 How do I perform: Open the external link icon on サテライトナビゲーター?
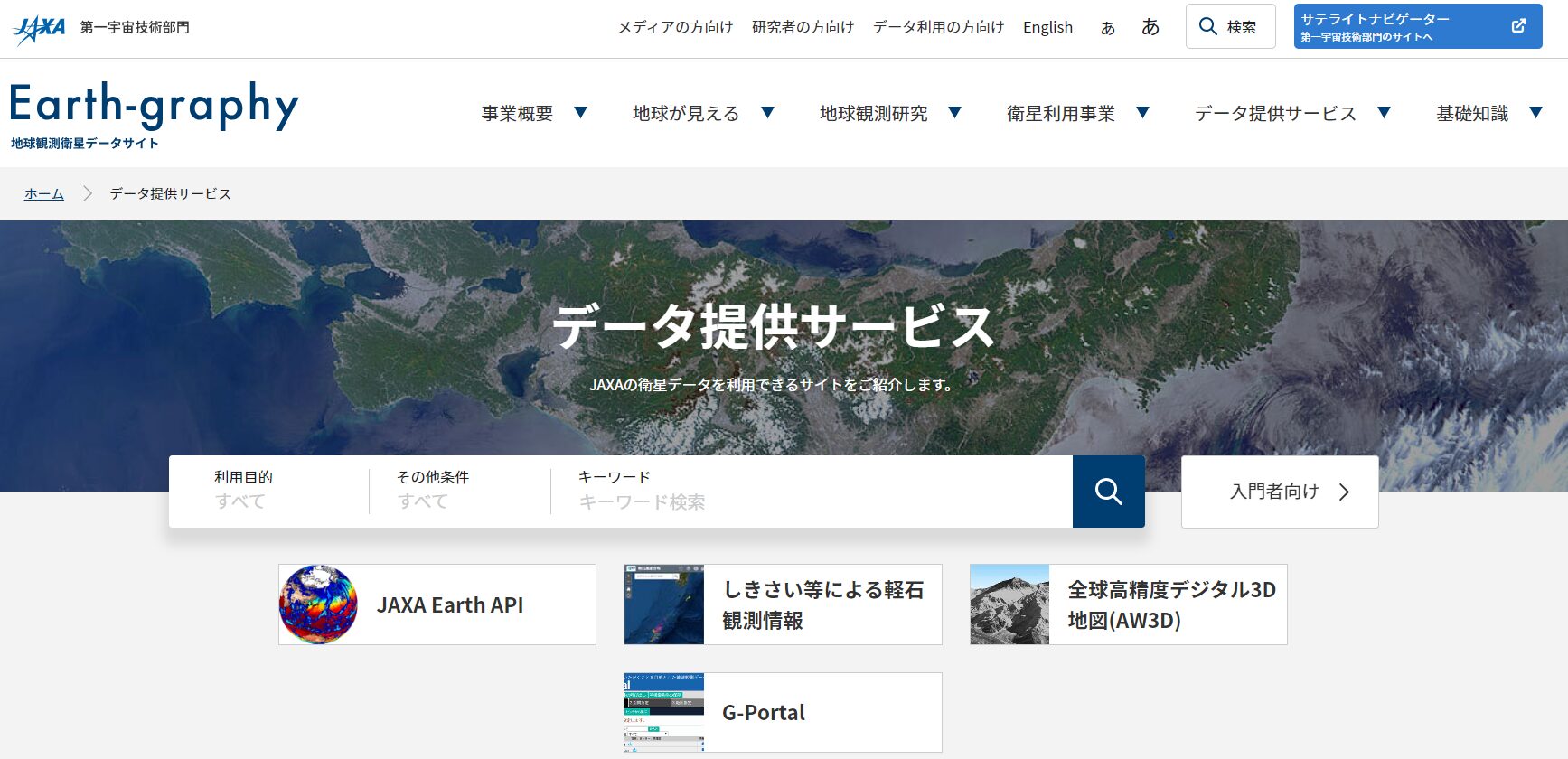coord(1518,26)
